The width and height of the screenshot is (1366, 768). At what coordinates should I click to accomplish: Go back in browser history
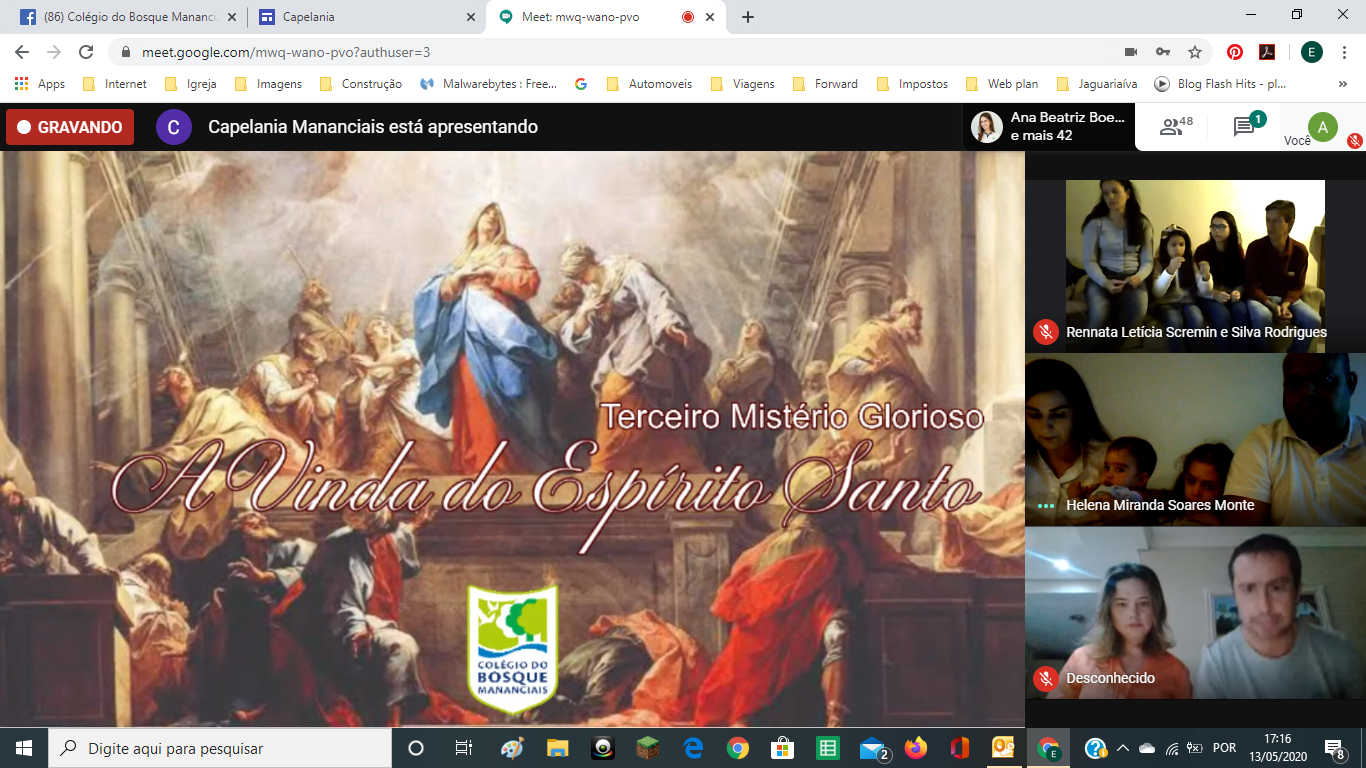pyautogui.click(x=22, y=52)
